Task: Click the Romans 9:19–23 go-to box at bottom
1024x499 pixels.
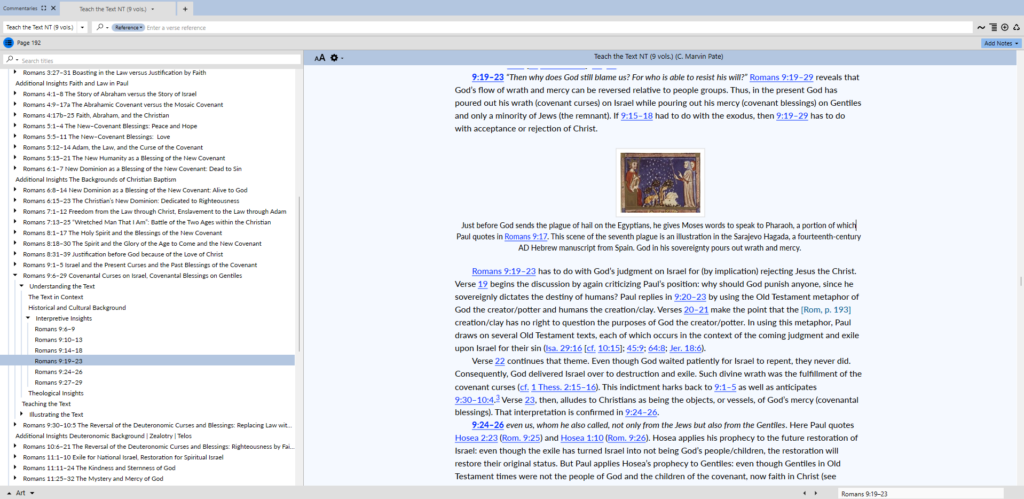Action: pyautogui.click(x=920, y=494)
